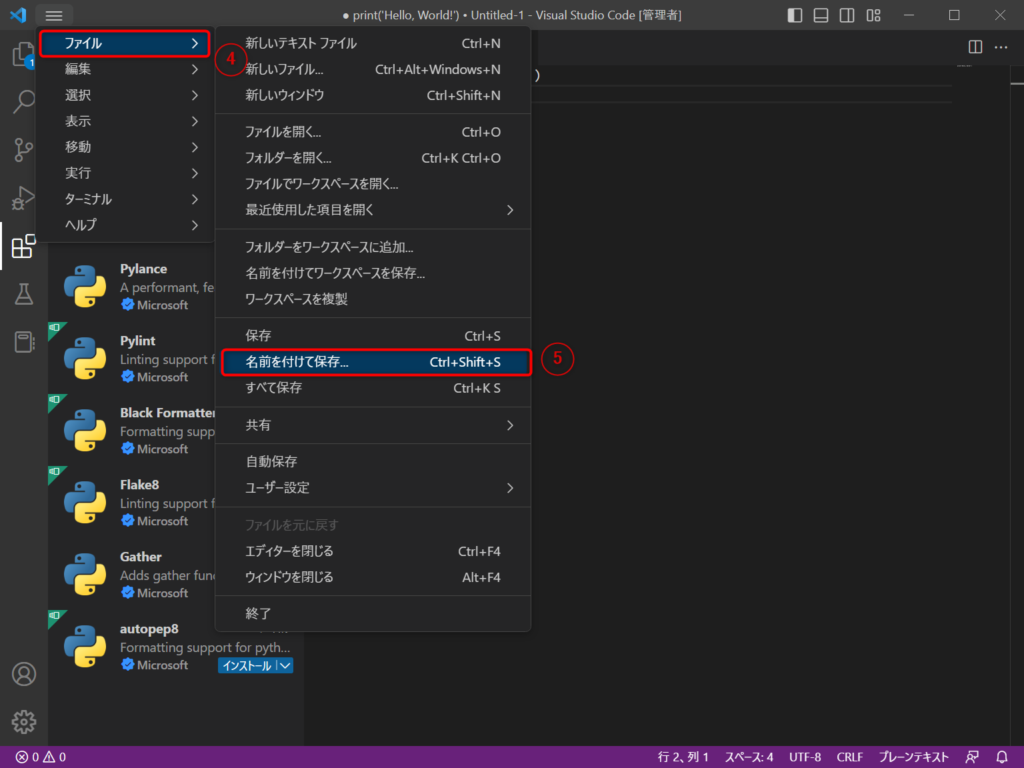Screen dimensions: 1024x768
Task: Expand the ファイル menu
Action: 124,43
